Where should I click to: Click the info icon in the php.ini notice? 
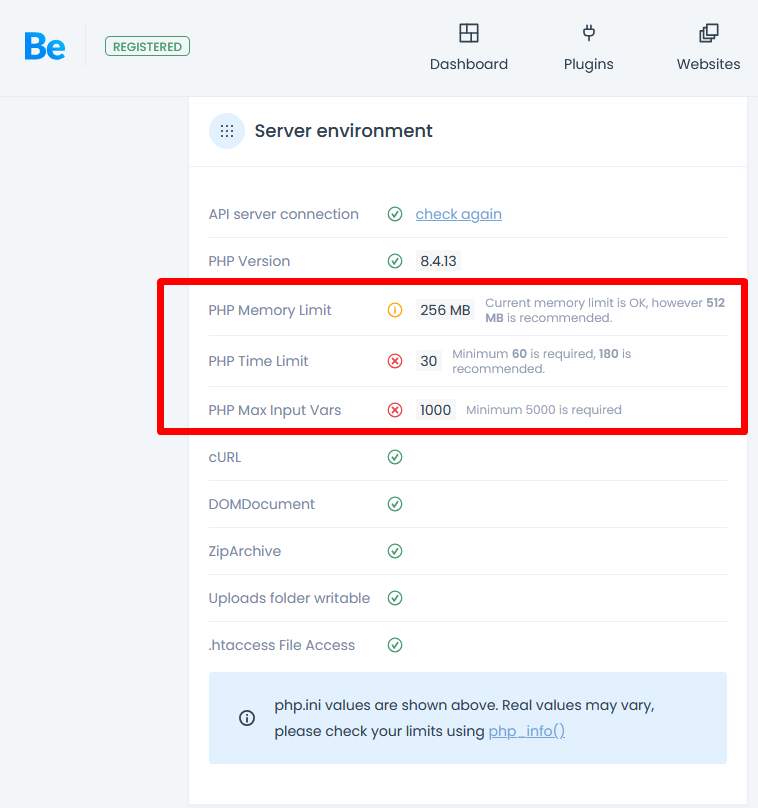(x=247, y=718)
